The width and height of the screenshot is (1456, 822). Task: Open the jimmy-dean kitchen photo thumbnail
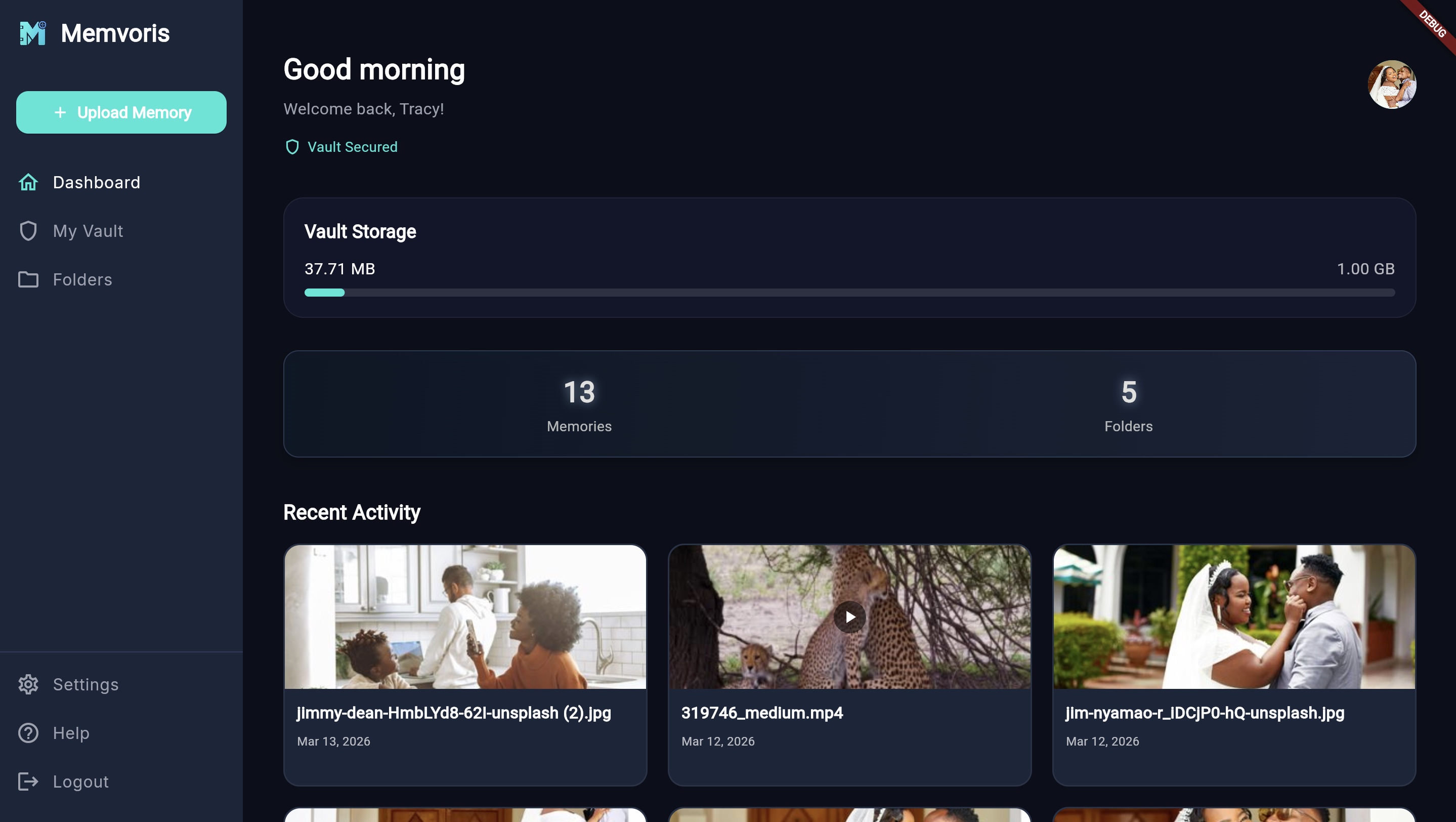coord(464,617)
